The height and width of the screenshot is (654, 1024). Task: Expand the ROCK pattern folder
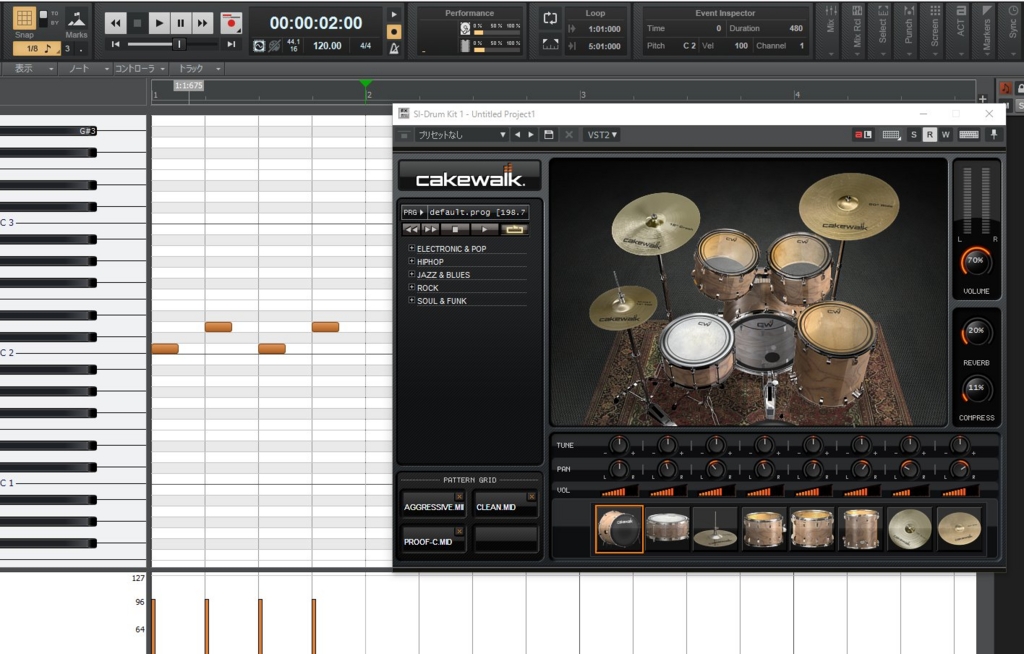click(411, 287)
